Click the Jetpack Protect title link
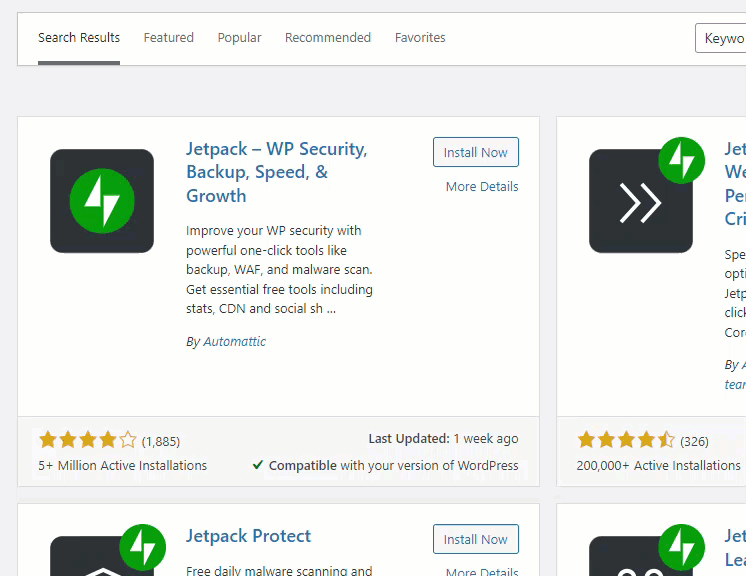Image resolution: width=746 pixels, height=576 pixels. click(248, 536)
